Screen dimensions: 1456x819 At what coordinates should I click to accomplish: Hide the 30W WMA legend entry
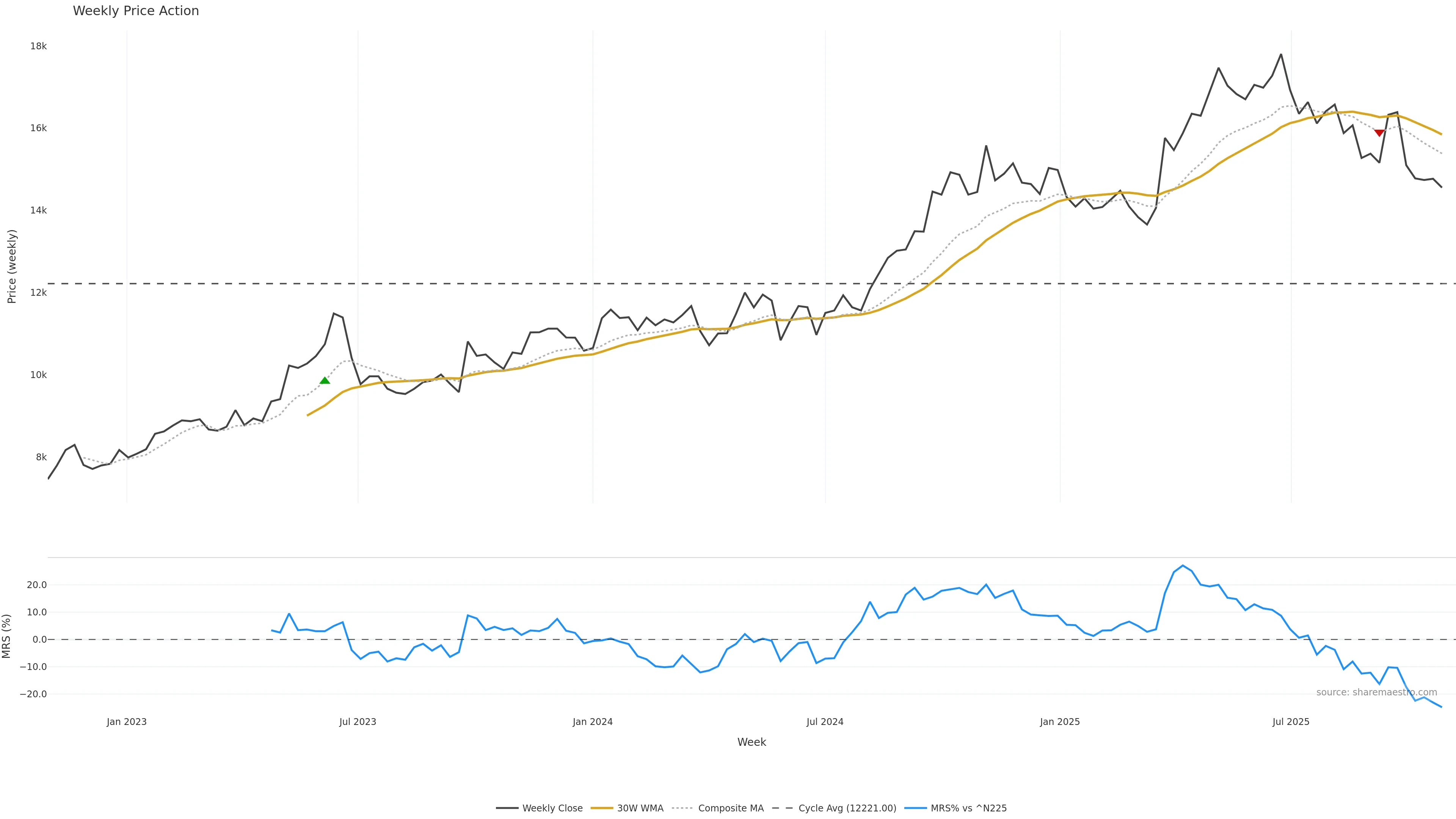click(x=640, y=808)
